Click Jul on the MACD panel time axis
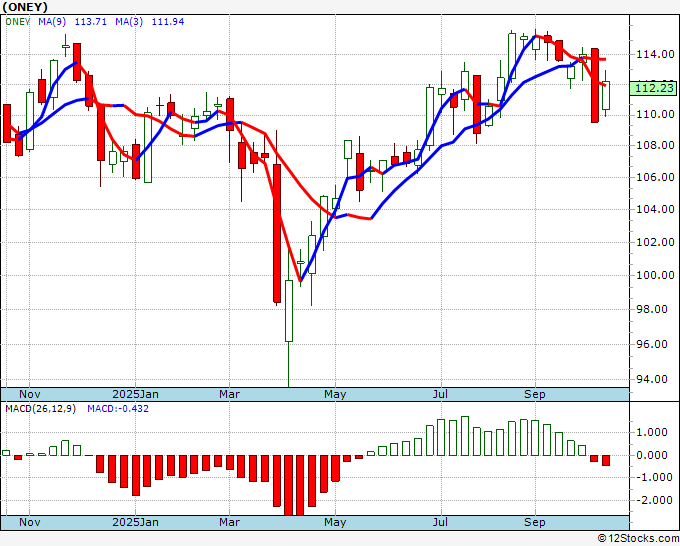Screen dimensions: 680x546 point(441,522)
